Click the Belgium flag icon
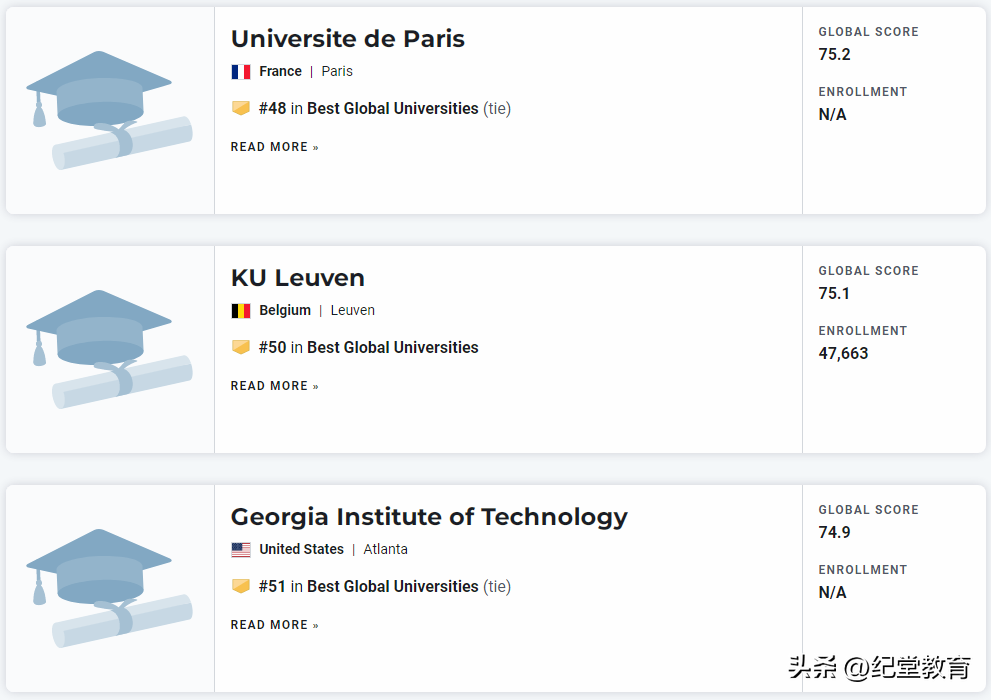 click(x=241, y=311)
